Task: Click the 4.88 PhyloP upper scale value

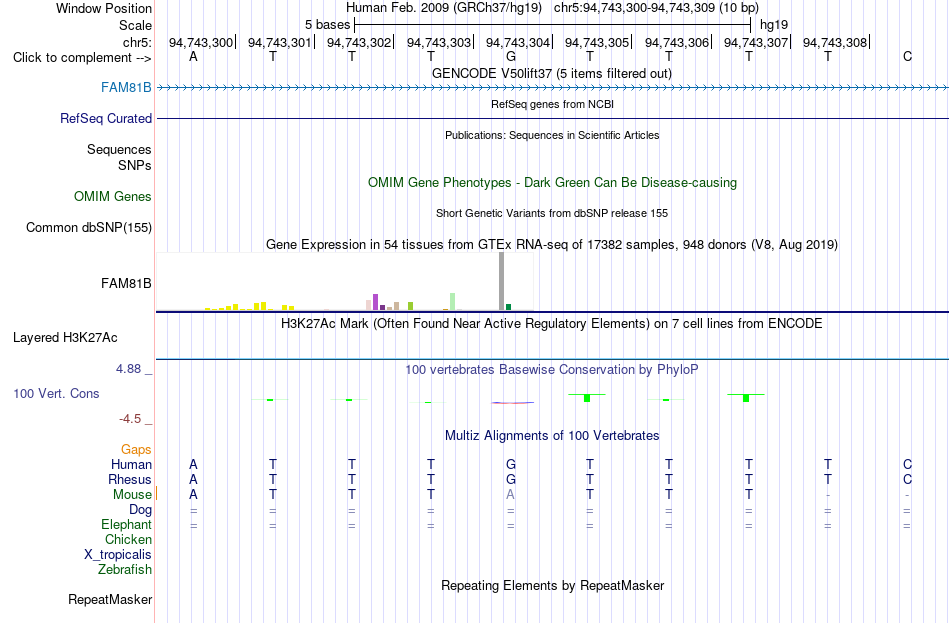Action: [x=128, y=368]
